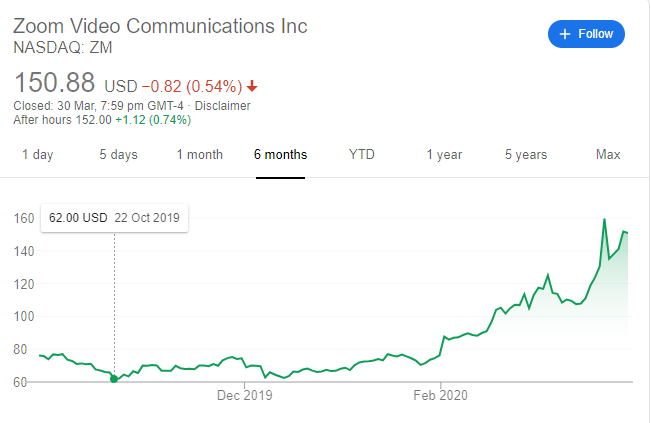The width and height of the screenshot is (651, 423).
Task: Click the Feb 2020 axis label
Action: tap(441, 395)
